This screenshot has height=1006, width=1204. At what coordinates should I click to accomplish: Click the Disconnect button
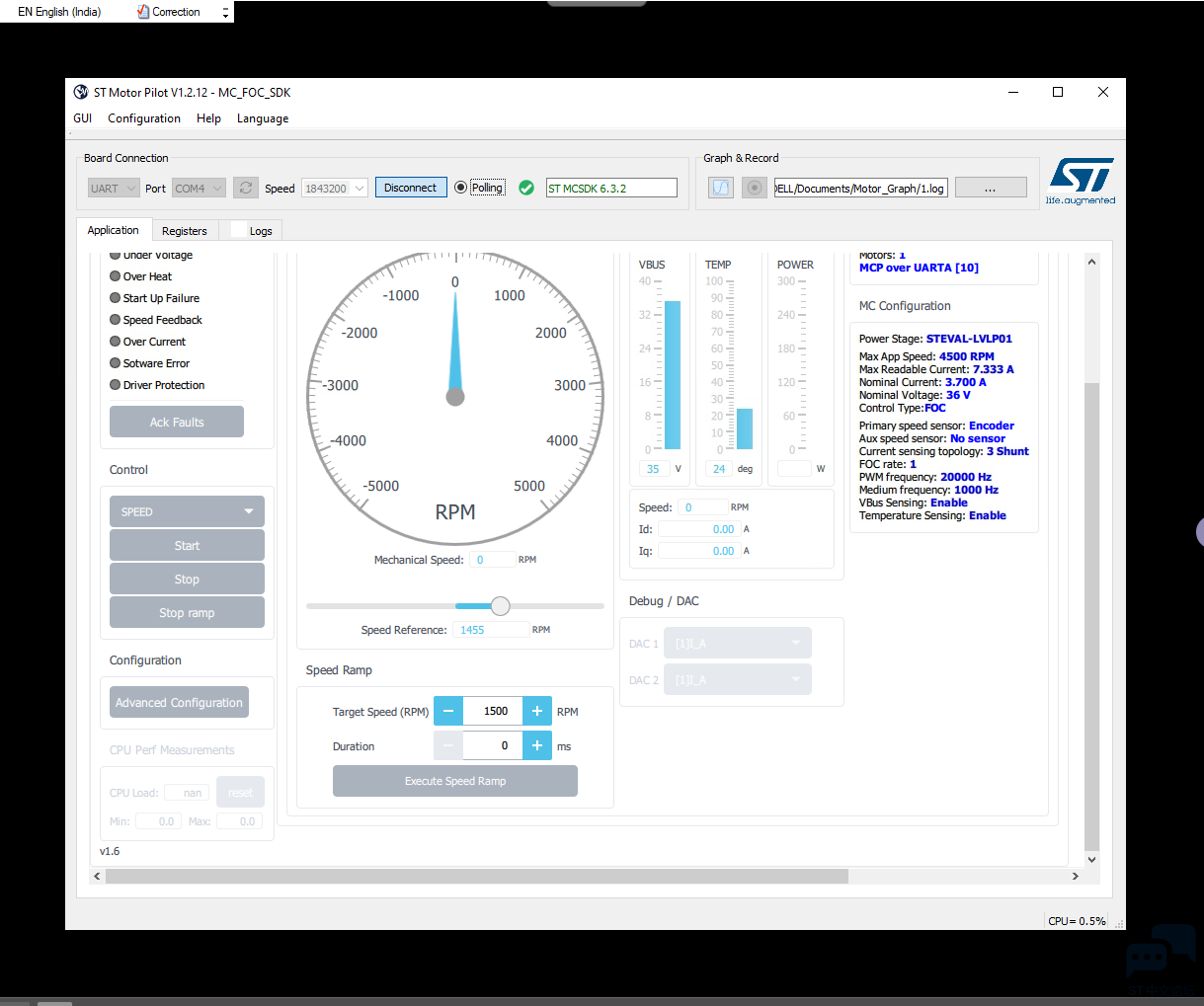[411, 188]
